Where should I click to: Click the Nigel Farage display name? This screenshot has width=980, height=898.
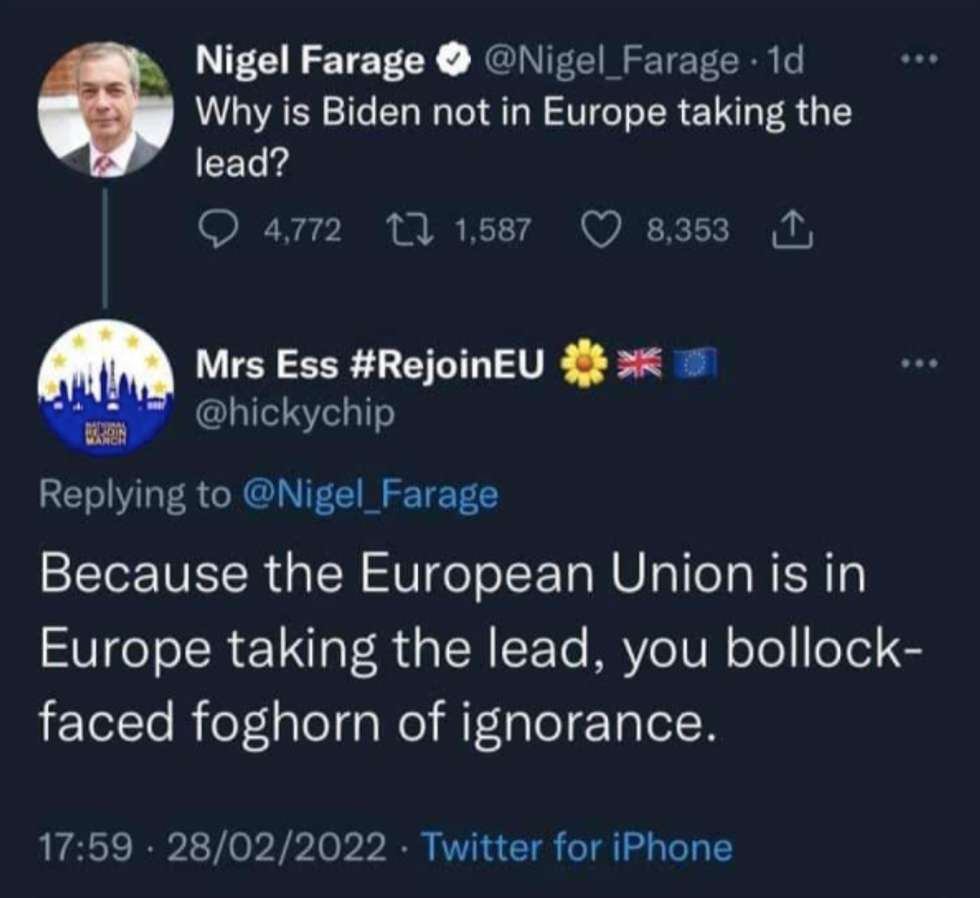(310, 63)
